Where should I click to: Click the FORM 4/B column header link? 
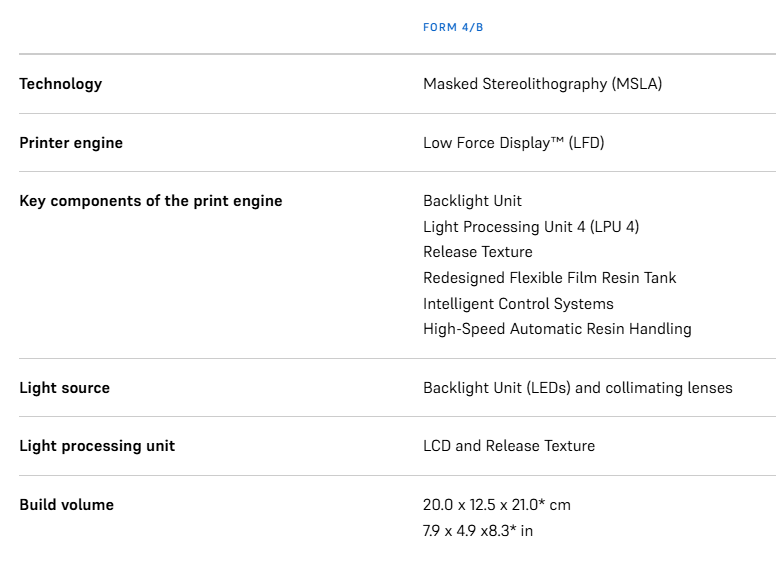click(453, 27)
